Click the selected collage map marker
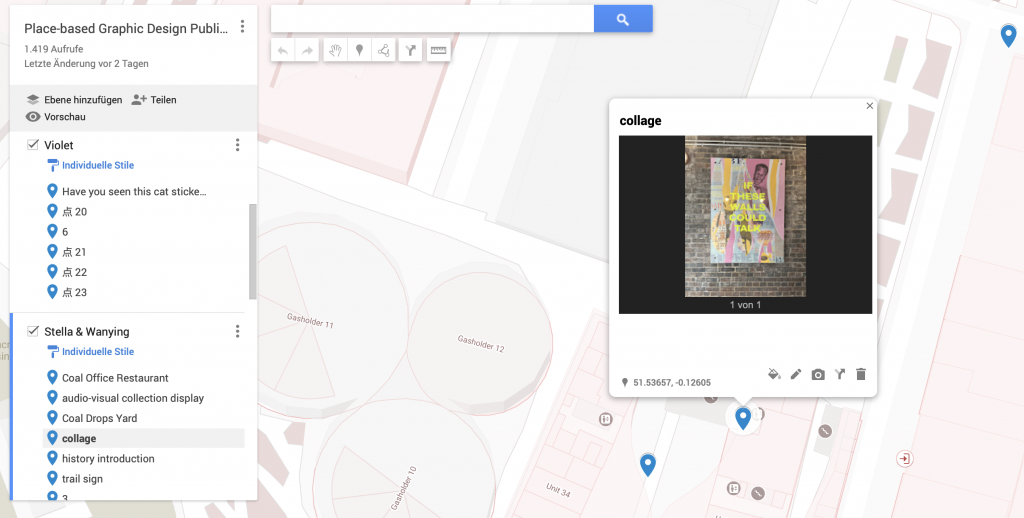This screenshot has width=1024, height=518. click(x=743, y=418)
